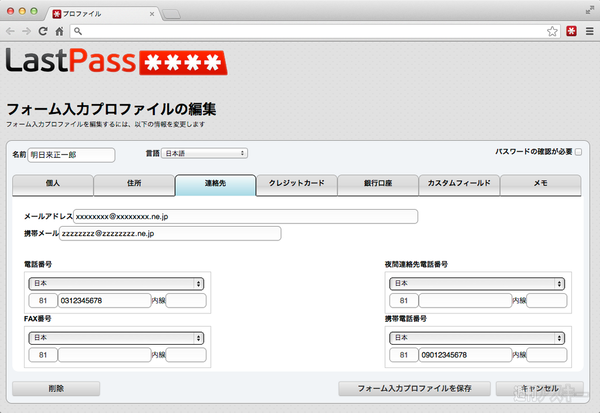Switch to カスタムフィールド tab
600x413 pixels.
(x=459, y=185)
